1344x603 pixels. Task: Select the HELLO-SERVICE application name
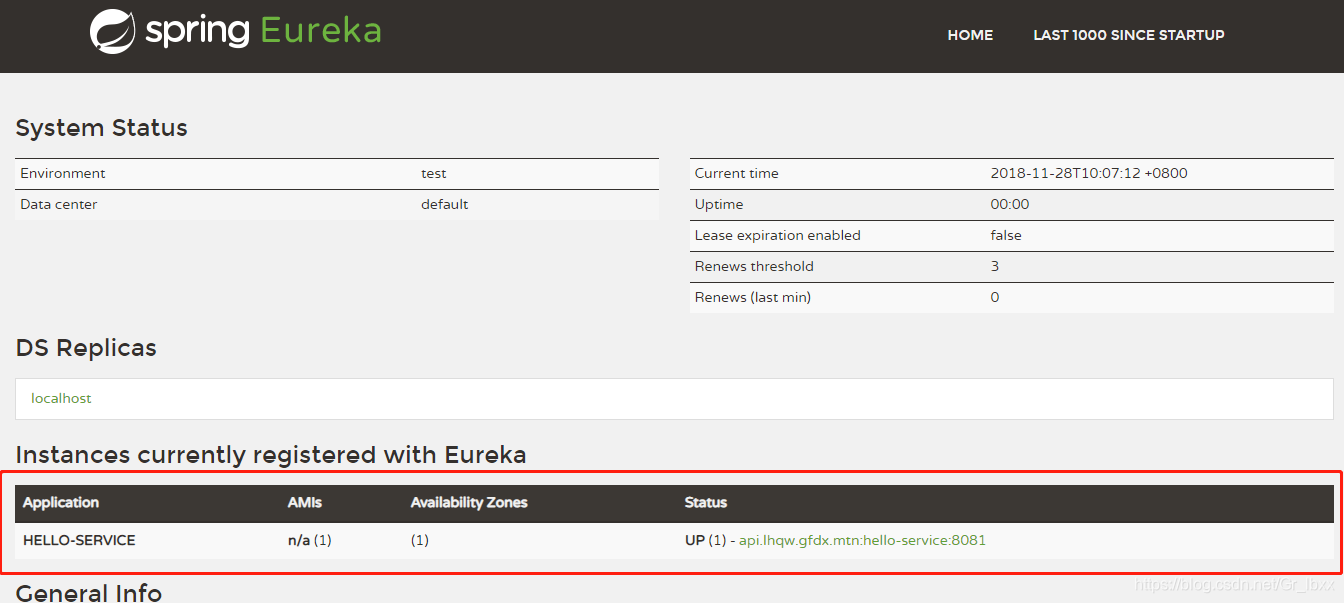pyautogui.click(x=79, y=540)
